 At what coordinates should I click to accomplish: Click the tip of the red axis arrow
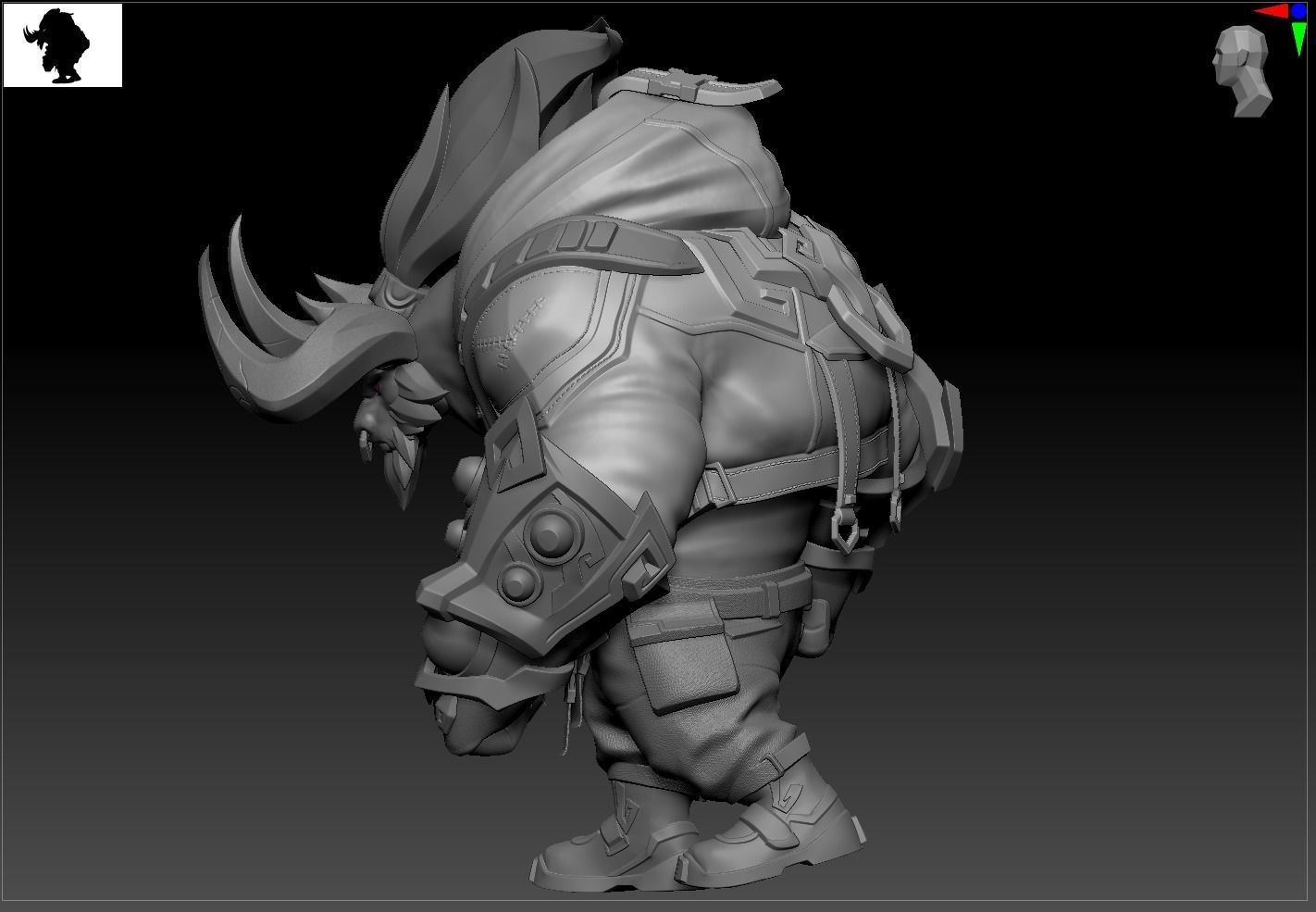1254,11
